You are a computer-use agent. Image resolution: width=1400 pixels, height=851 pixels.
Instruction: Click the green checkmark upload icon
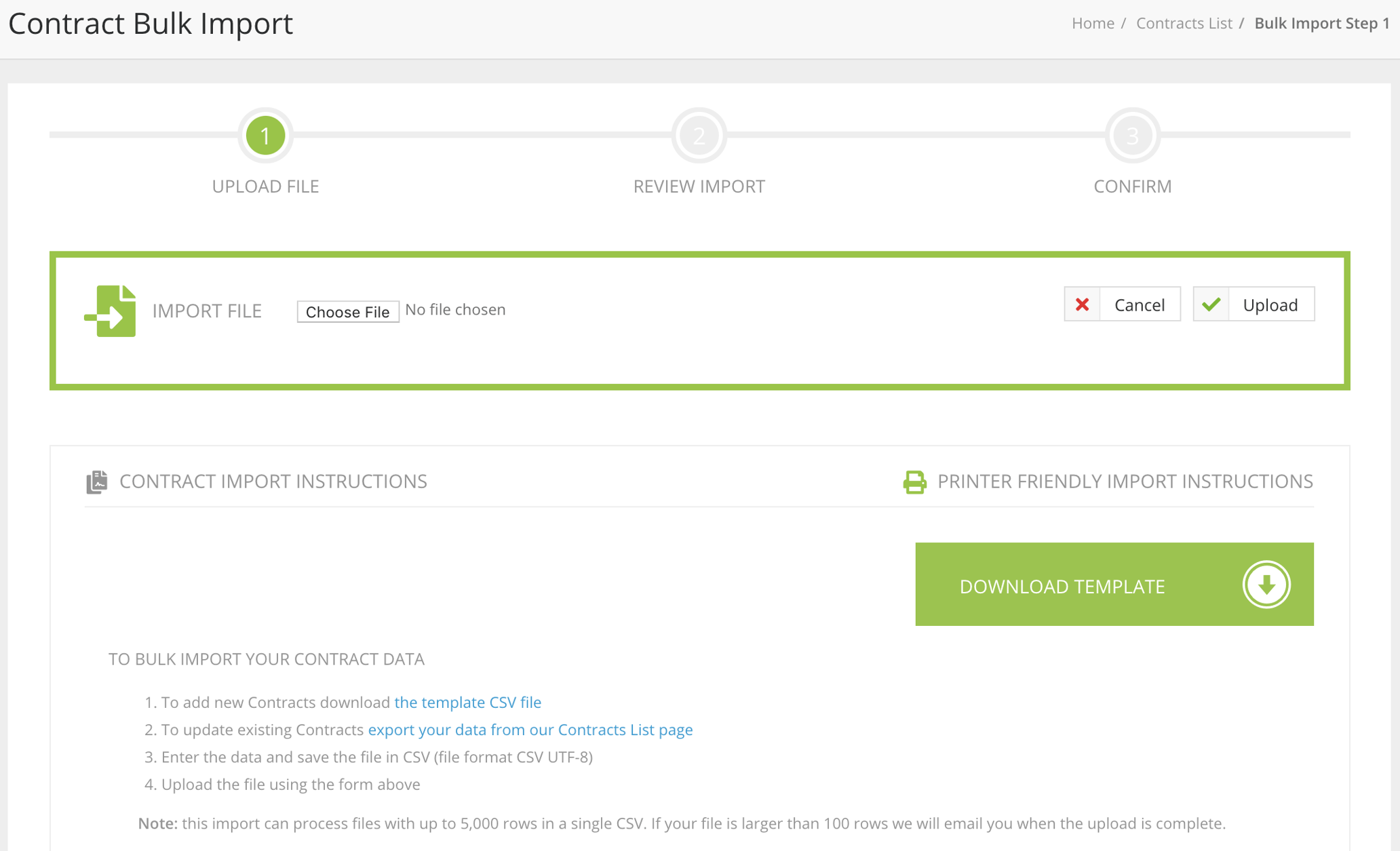click(x=1211, y=304)
